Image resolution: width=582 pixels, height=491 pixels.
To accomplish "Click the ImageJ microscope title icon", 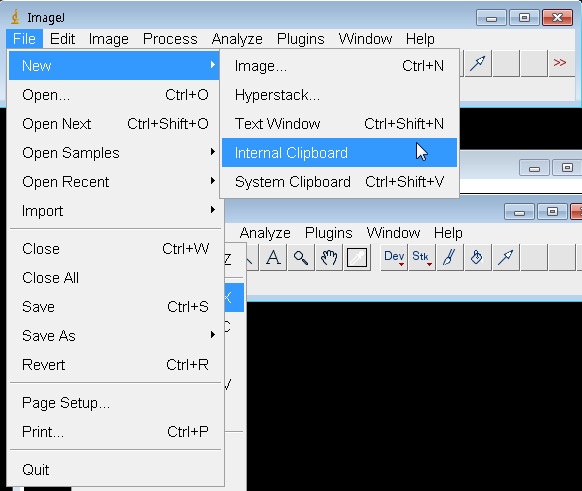I will point(16,17).
